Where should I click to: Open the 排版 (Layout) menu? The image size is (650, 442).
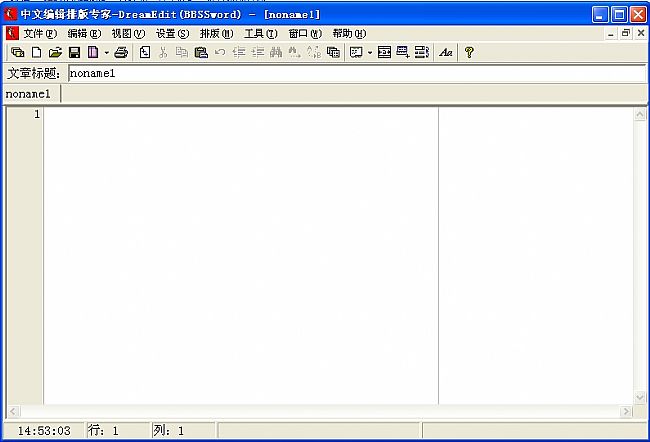click(x=216, y=33)
